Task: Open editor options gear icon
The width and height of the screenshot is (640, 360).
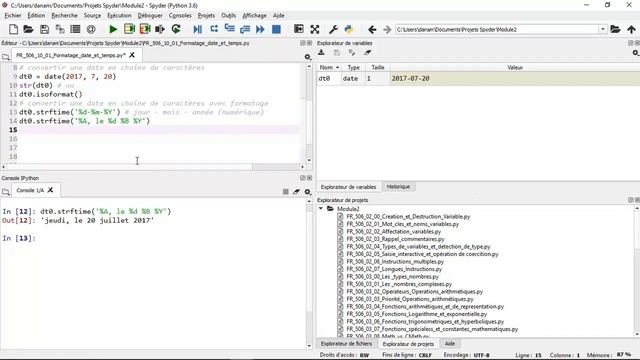Action: coord(308,57)
